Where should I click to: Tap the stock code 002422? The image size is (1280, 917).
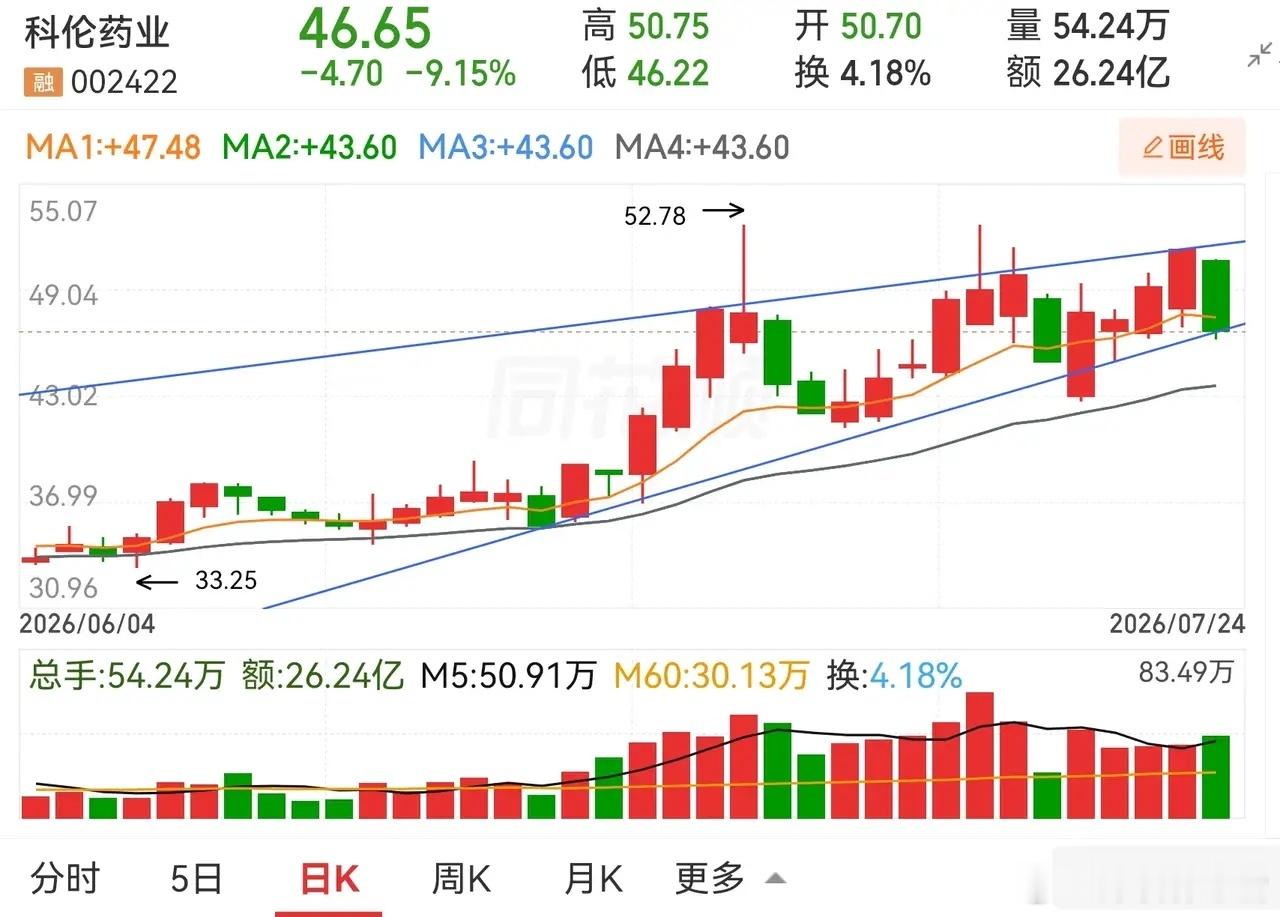(x=123, y=82)
